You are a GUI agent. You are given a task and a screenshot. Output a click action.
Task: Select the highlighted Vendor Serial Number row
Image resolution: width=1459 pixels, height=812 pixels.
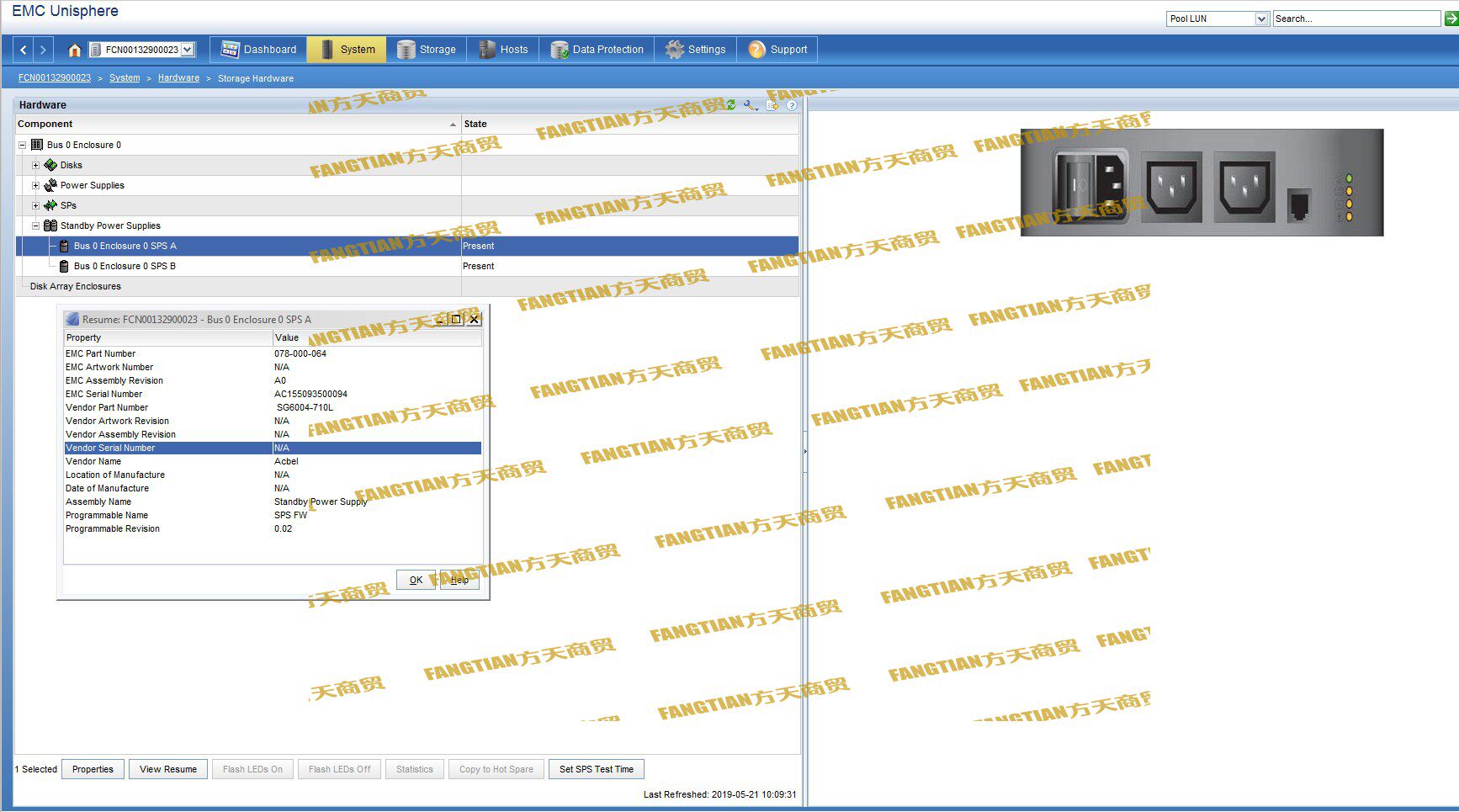point(273,448)
